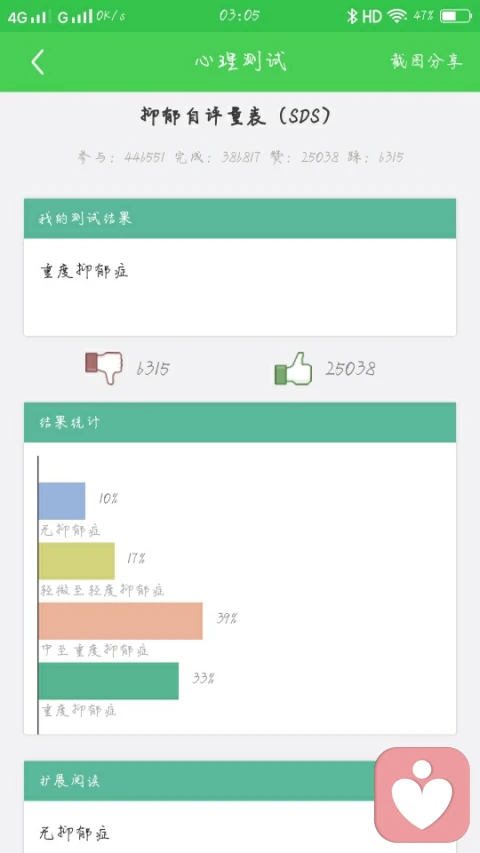The width and height of the screenshot is (480, 853).
Task: Tap the battery status icon
Action: point(456,16)
